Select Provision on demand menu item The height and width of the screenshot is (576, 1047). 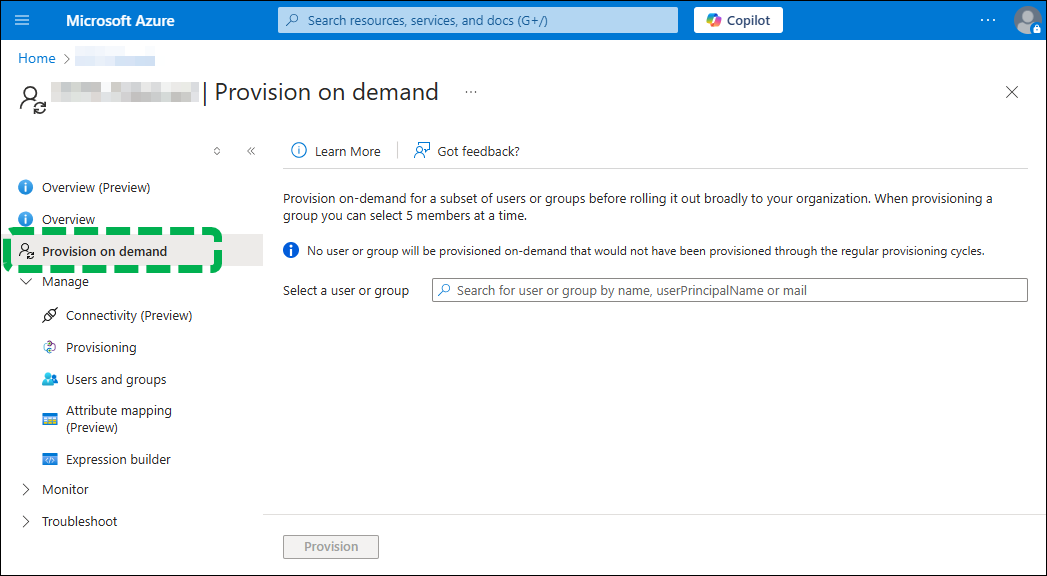click(x=104, y=251)
